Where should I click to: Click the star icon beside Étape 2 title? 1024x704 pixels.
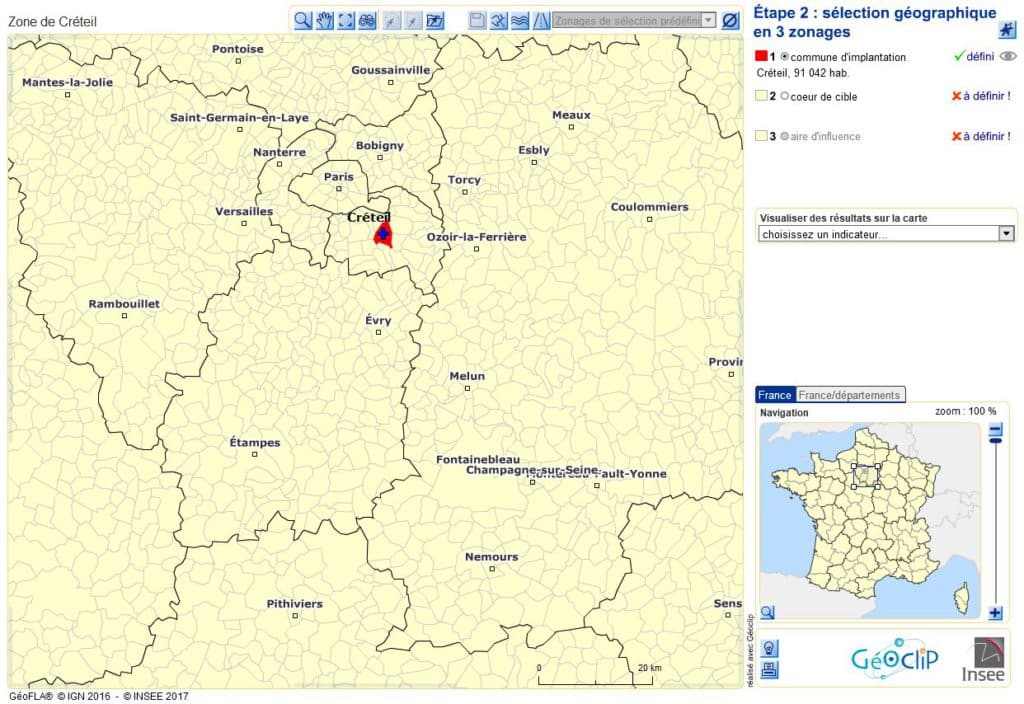coord(1007,30)
